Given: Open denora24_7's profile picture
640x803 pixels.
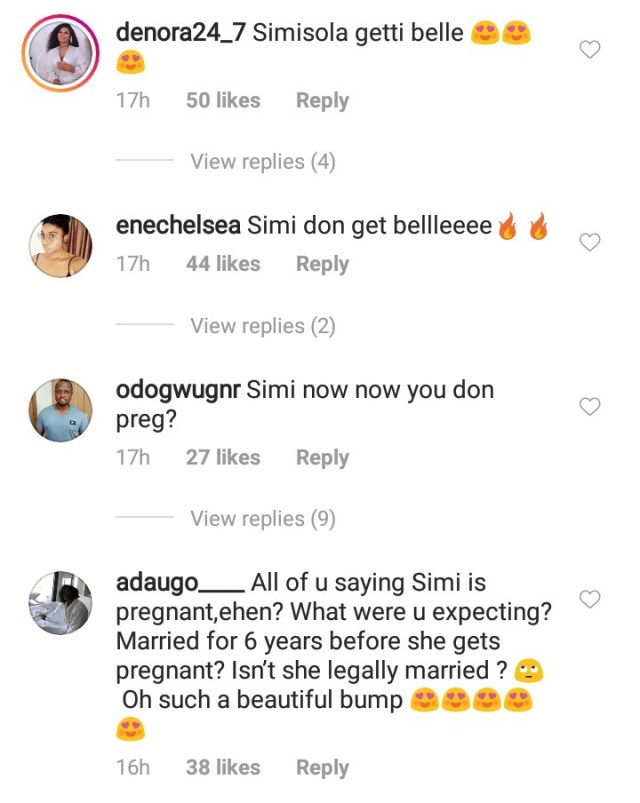Looking at the screenshot, I should 60,53.
